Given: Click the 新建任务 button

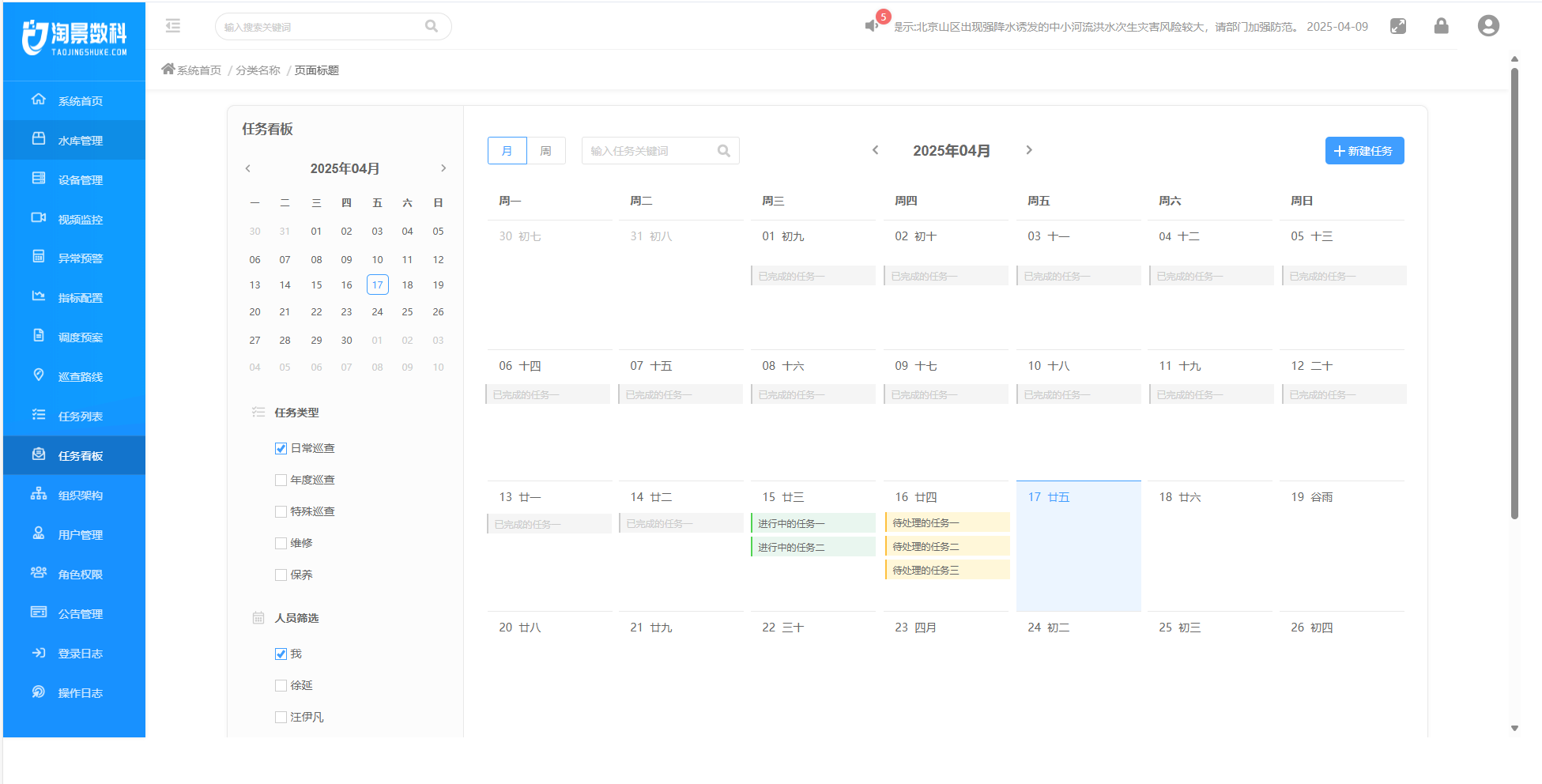Looking at the screenshot, I should pyautogui.click(x=1364, y=151).
